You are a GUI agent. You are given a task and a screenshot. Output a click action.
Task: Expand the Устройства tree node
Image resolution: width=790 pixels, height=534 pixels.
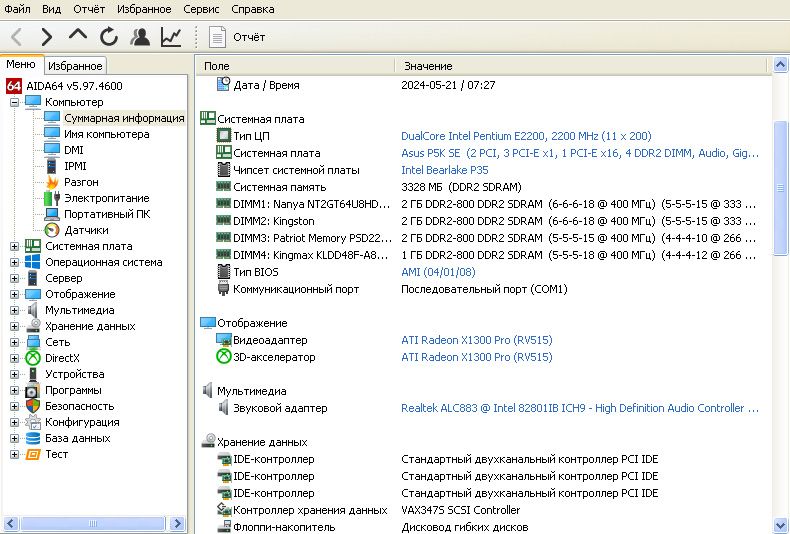[15, 374]
